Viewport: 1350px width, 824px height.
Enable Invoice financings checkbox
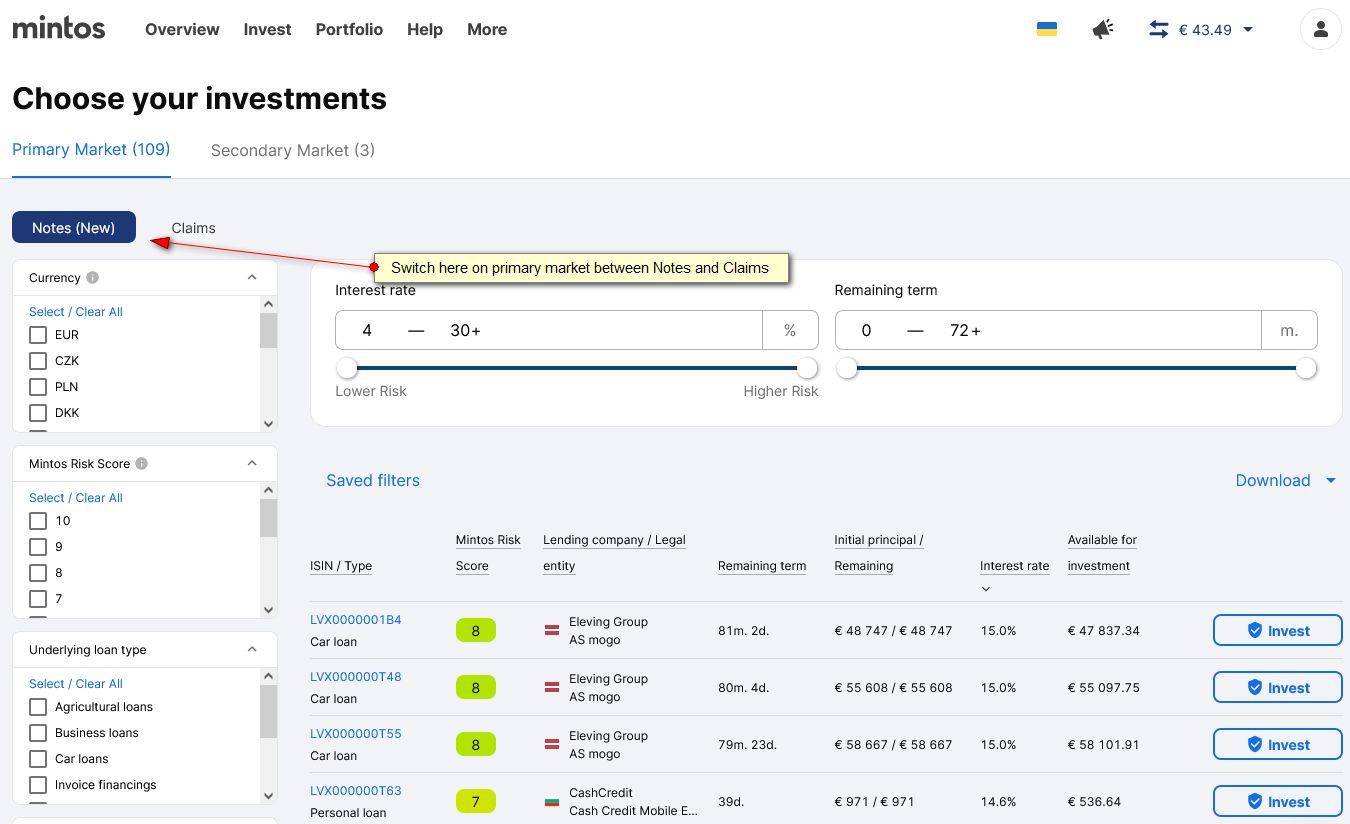coord(38,785)
